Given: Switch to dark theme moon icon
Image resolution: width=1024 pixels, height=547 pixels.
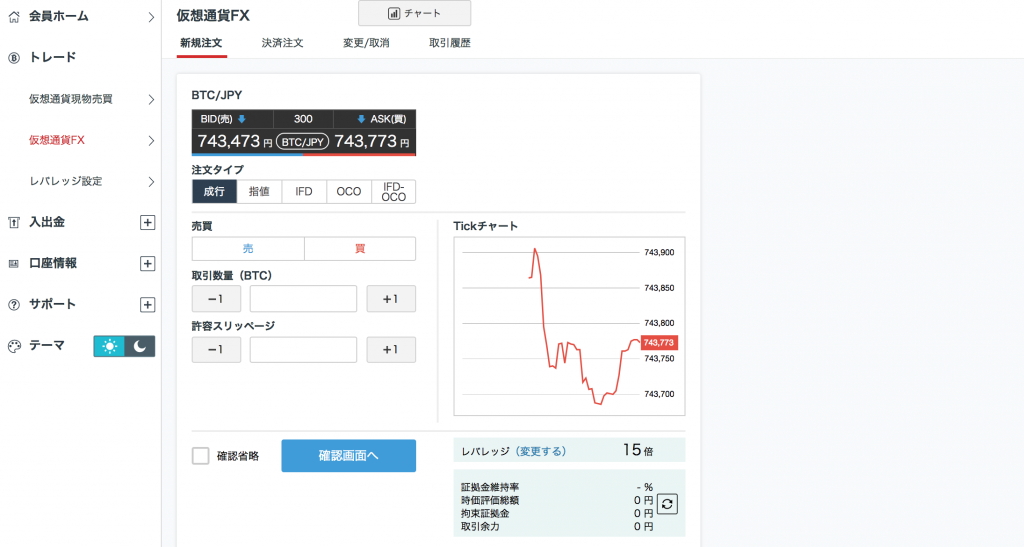Looking at the screenshot, I should click(140, 346).
